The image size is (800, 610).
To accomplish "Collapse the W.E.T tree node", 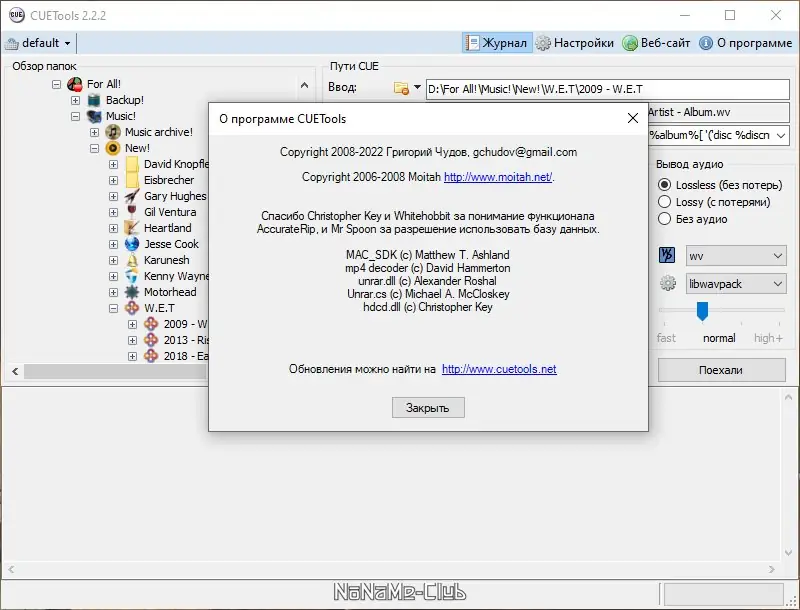I will pos(113,308).
